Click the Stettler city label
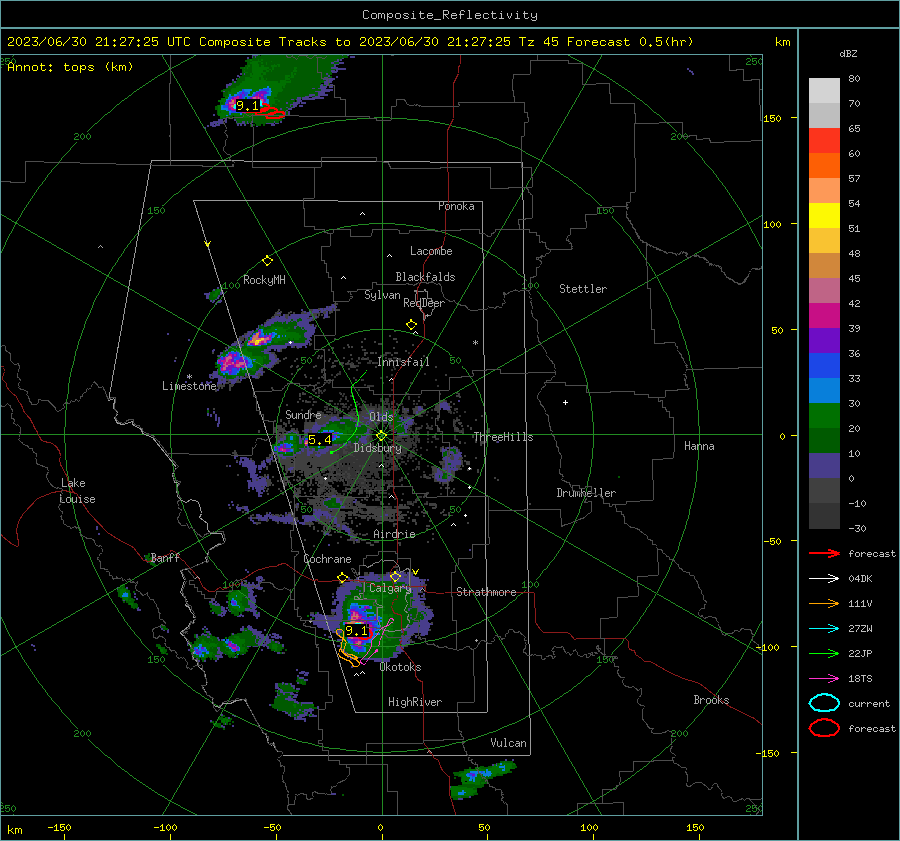The width and height of the screenshot is (900, 841). coord(583,289)
